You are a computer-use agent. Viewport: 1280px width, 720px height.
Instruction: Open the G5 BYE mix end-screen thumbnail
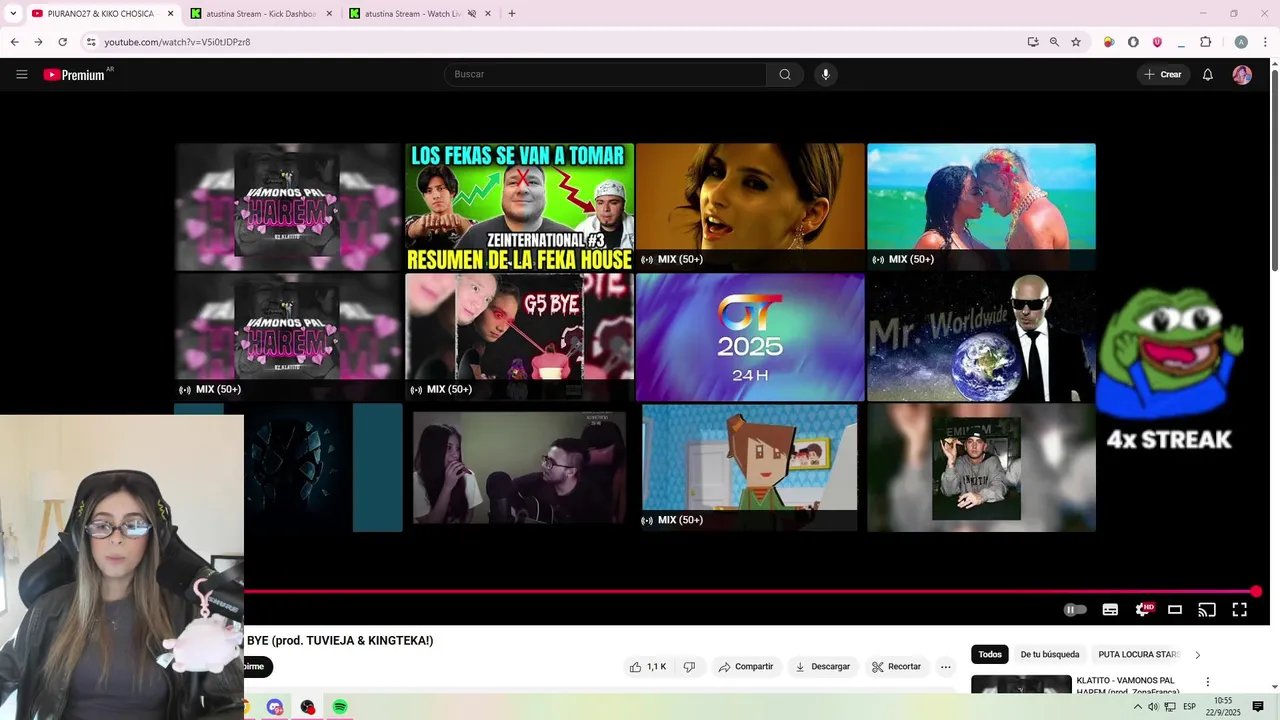point(519,337)
